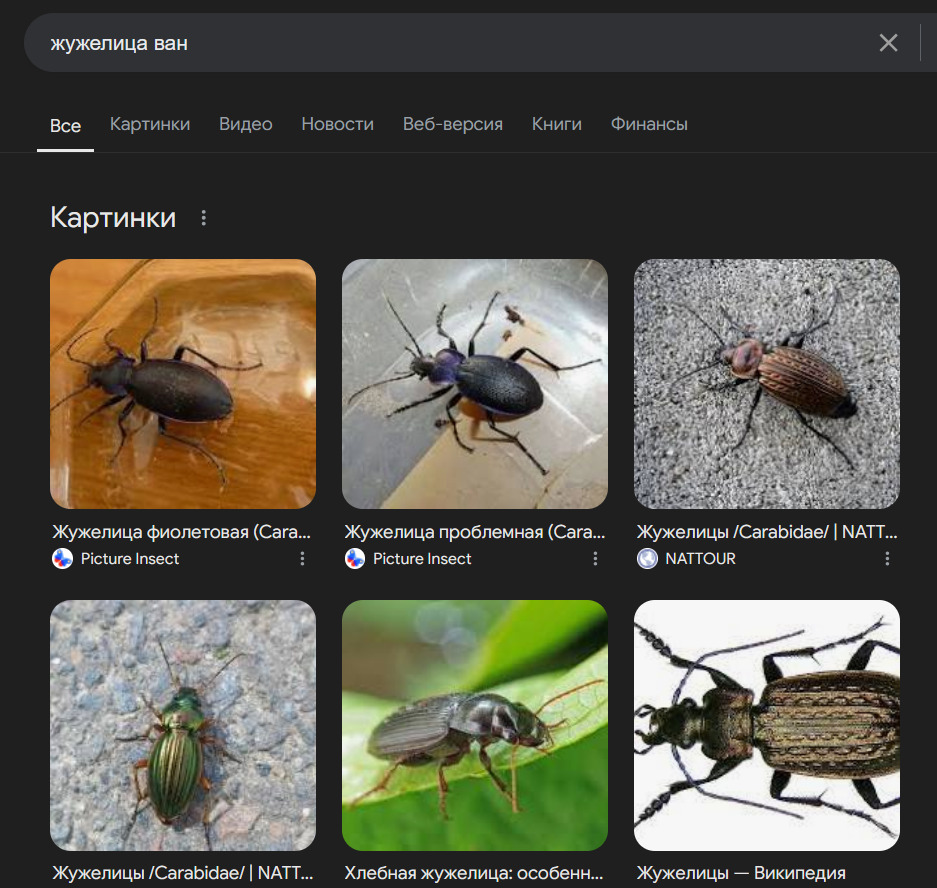Open the Финансы tab
Screen dimensions: 937x888
(649, 124)
